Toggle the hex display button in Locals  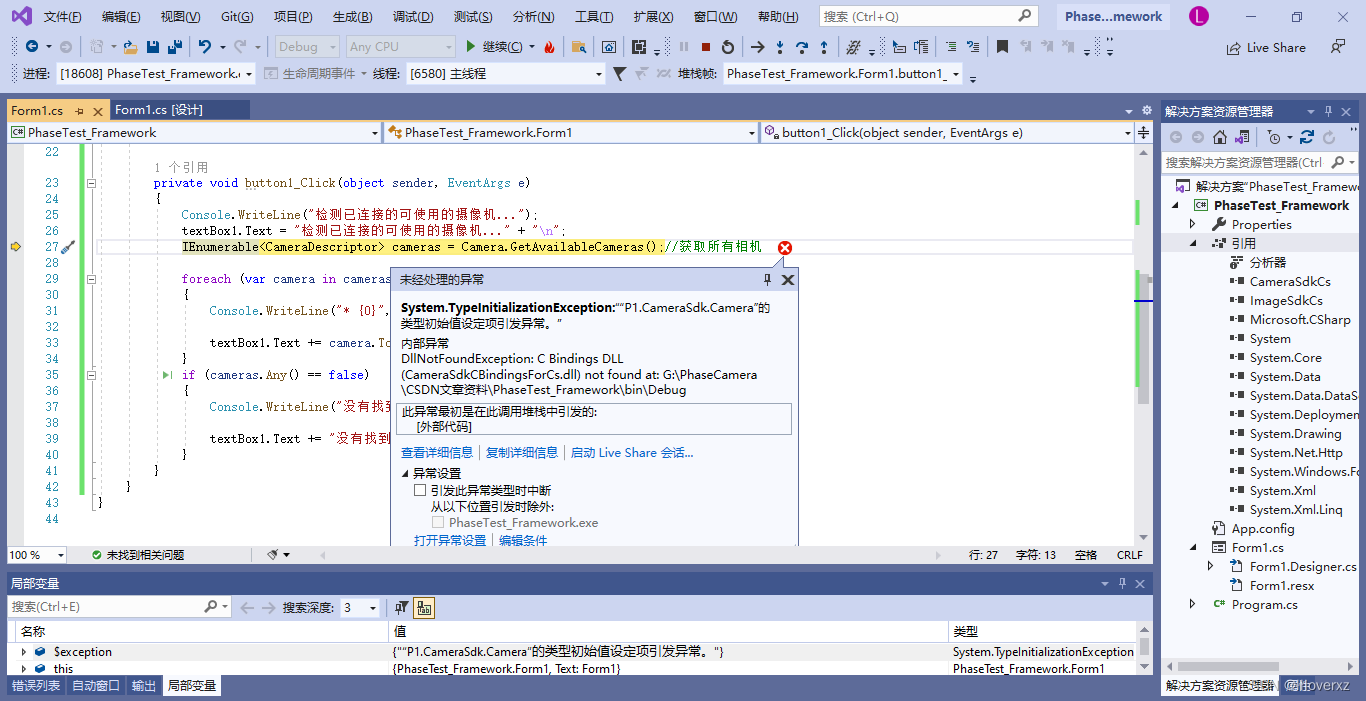[x=423, y=608]
